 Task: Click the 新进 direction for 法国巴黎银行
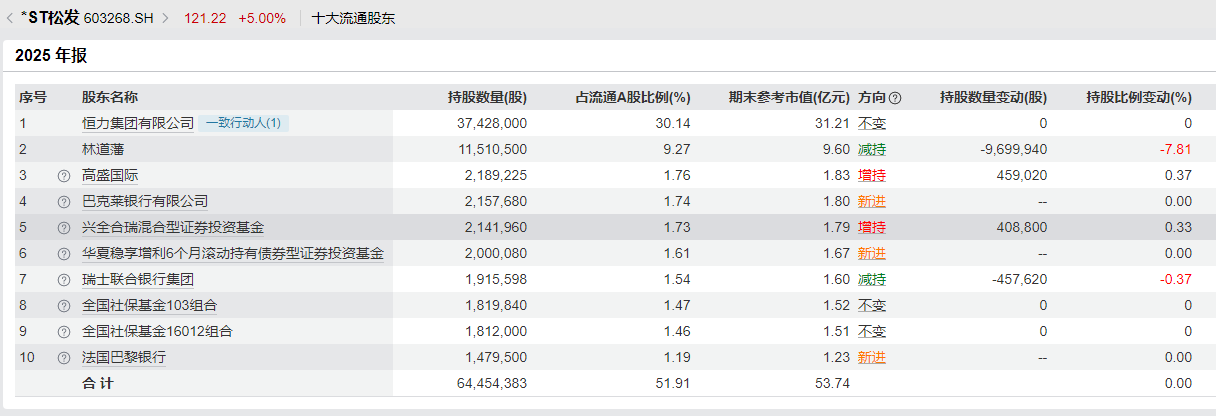tap(871, 358)
